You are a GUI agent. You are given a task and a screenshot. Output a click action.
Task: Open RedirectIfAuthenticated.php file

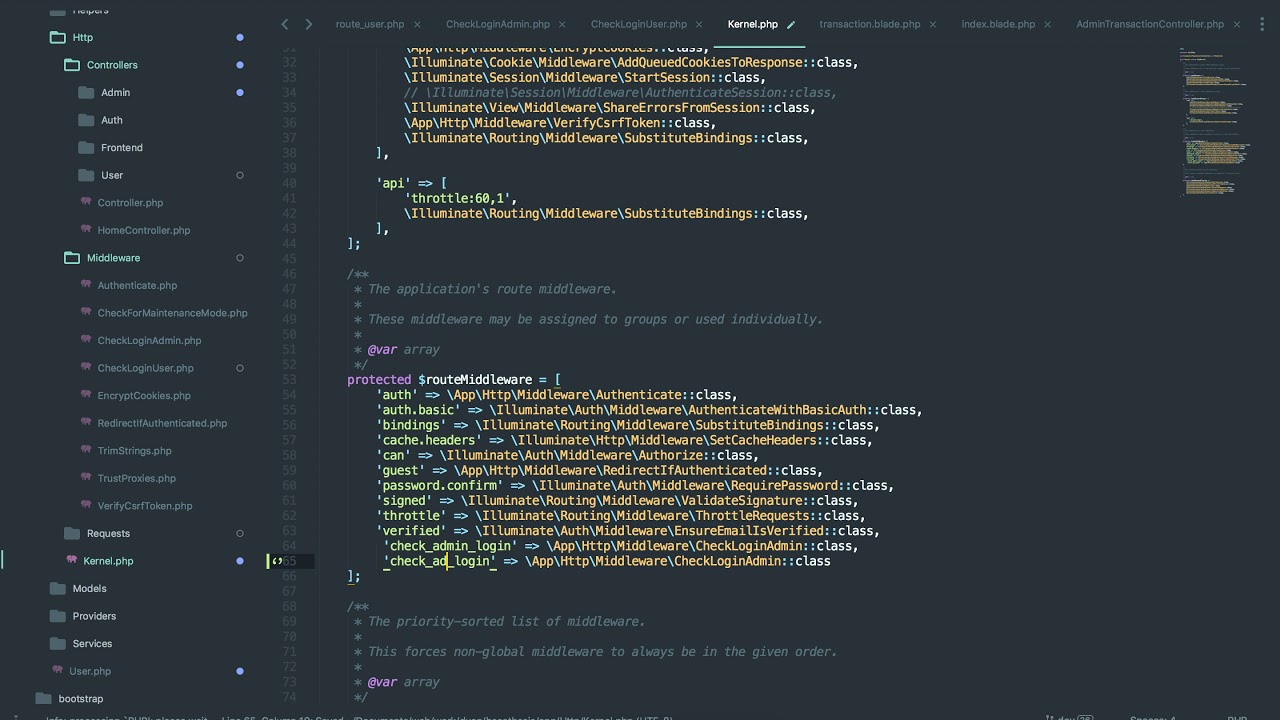[x=162, y=423]
